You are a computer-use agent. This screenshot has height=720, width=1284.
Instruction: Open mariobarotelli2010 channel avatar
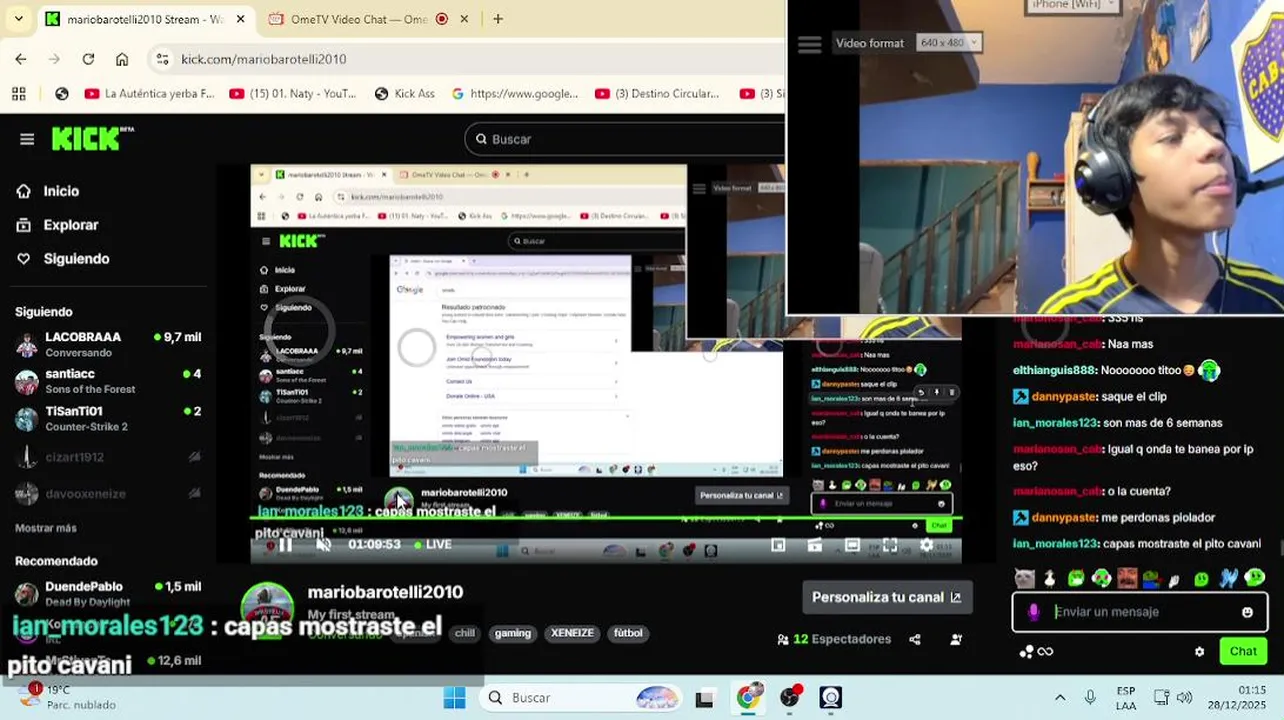point(267,608)
